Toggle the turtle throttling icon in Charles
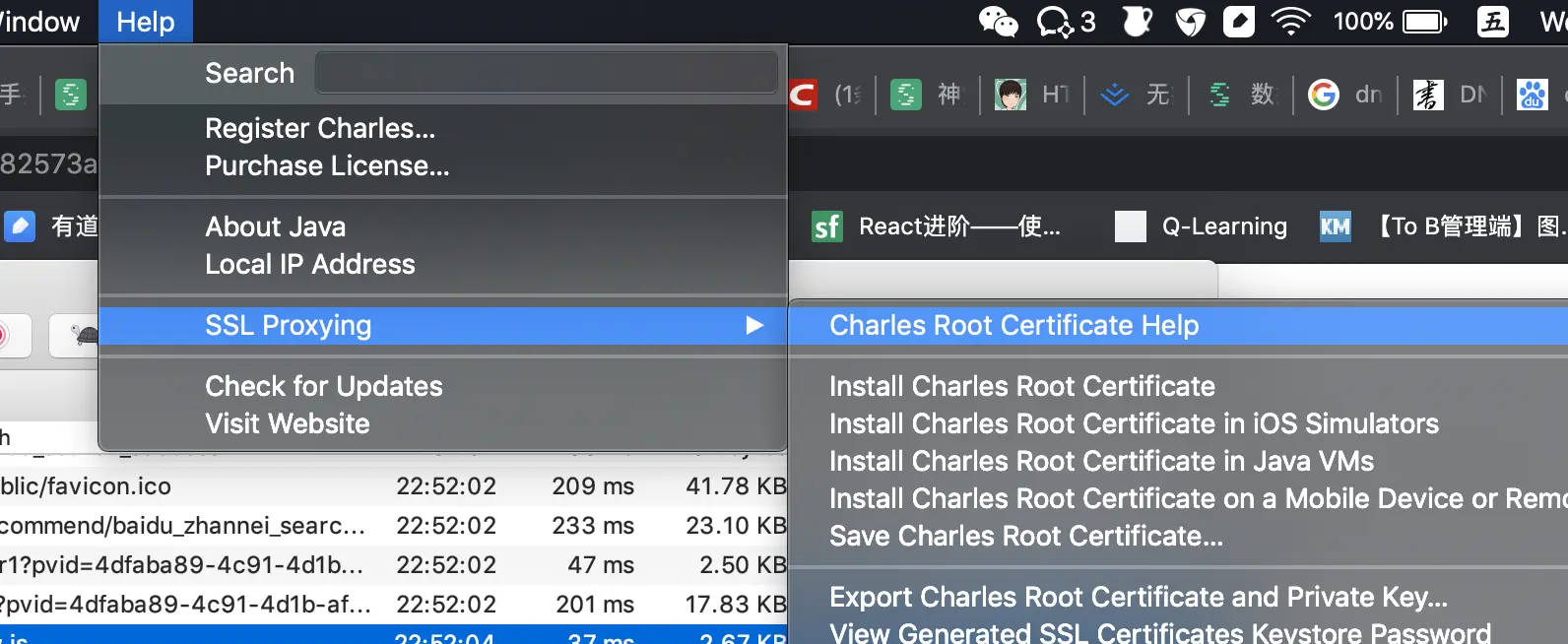 tap(83, 336)
